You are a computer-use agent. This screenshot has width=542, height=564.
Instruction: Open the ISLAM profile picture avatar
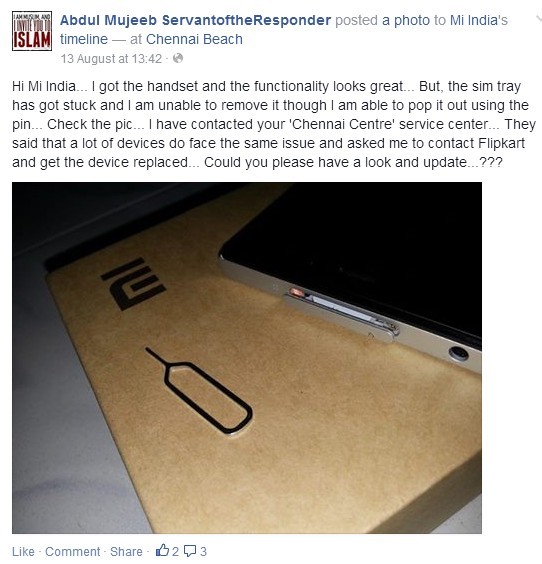pyautogui.click(x=32, y=31)
